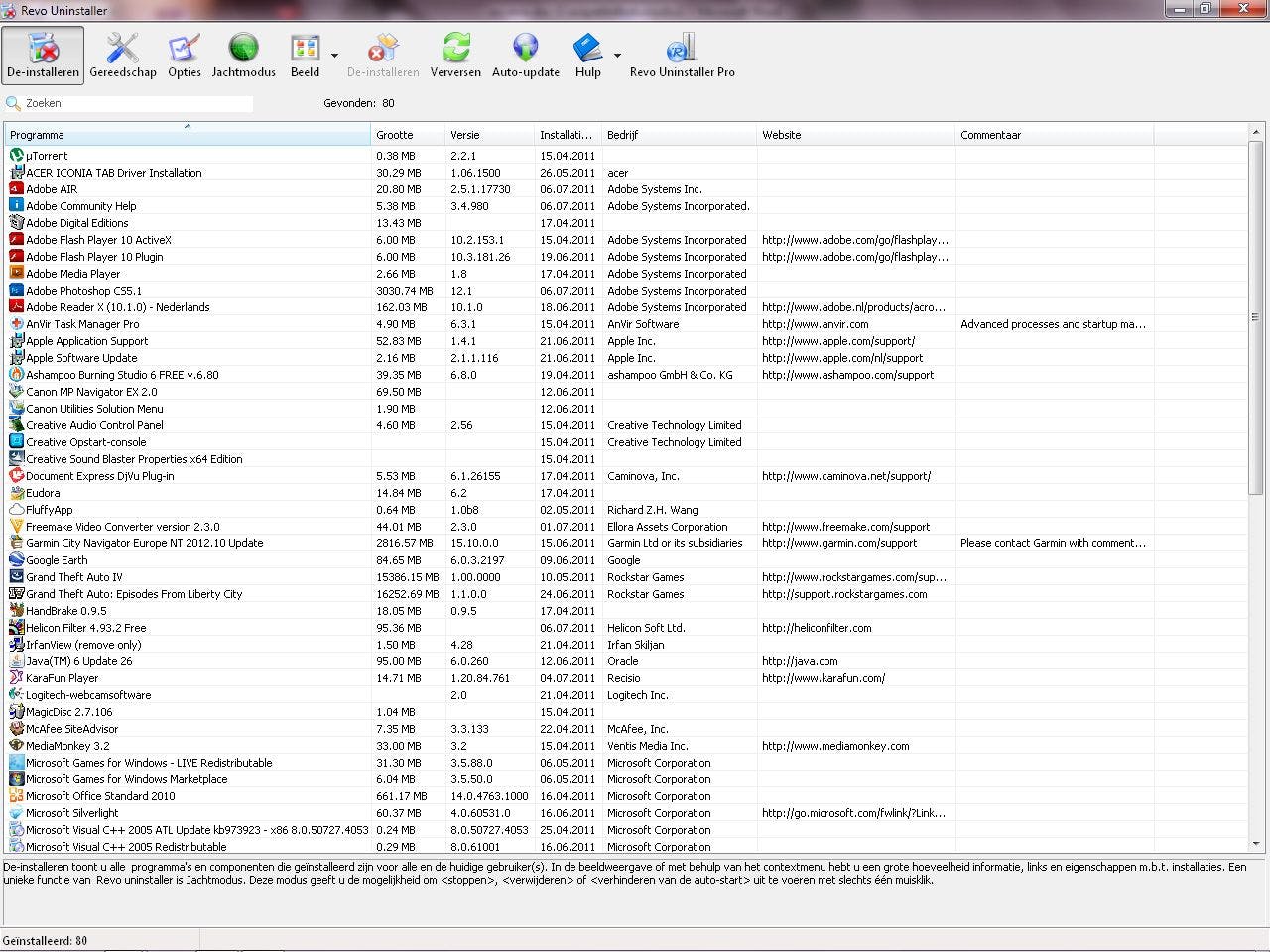Image resolution: width=1270 pixels, height=952 pixels.
Task: Open the Gereedschap tools icon
Action: pyautogui.click(x=123, y=48)
